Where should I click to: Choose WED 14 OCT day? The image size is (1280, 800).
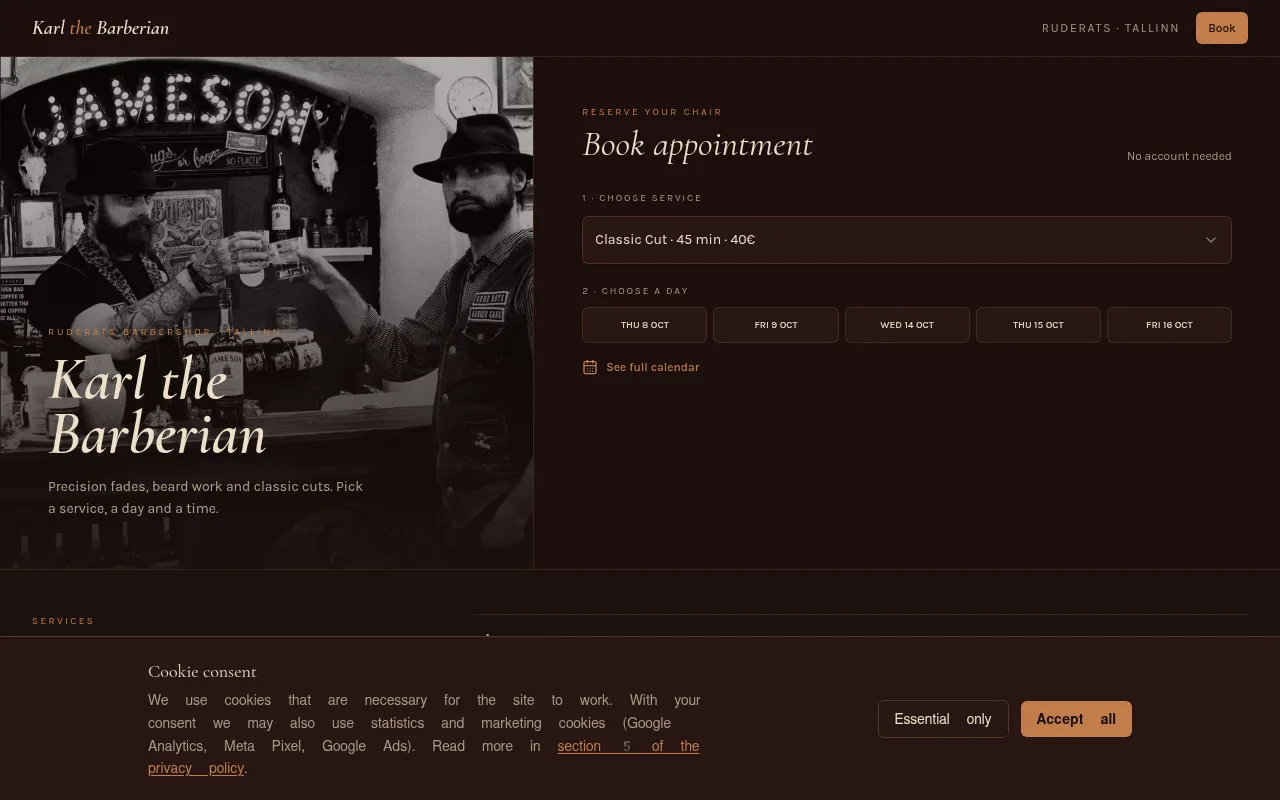pos(907,325)
